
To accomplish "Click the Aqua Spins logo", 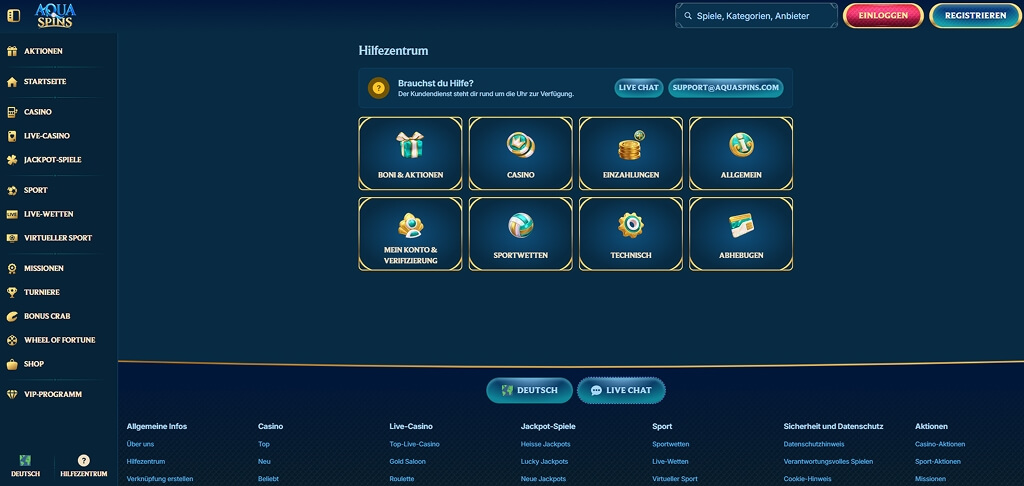I will tap(55, 16).
